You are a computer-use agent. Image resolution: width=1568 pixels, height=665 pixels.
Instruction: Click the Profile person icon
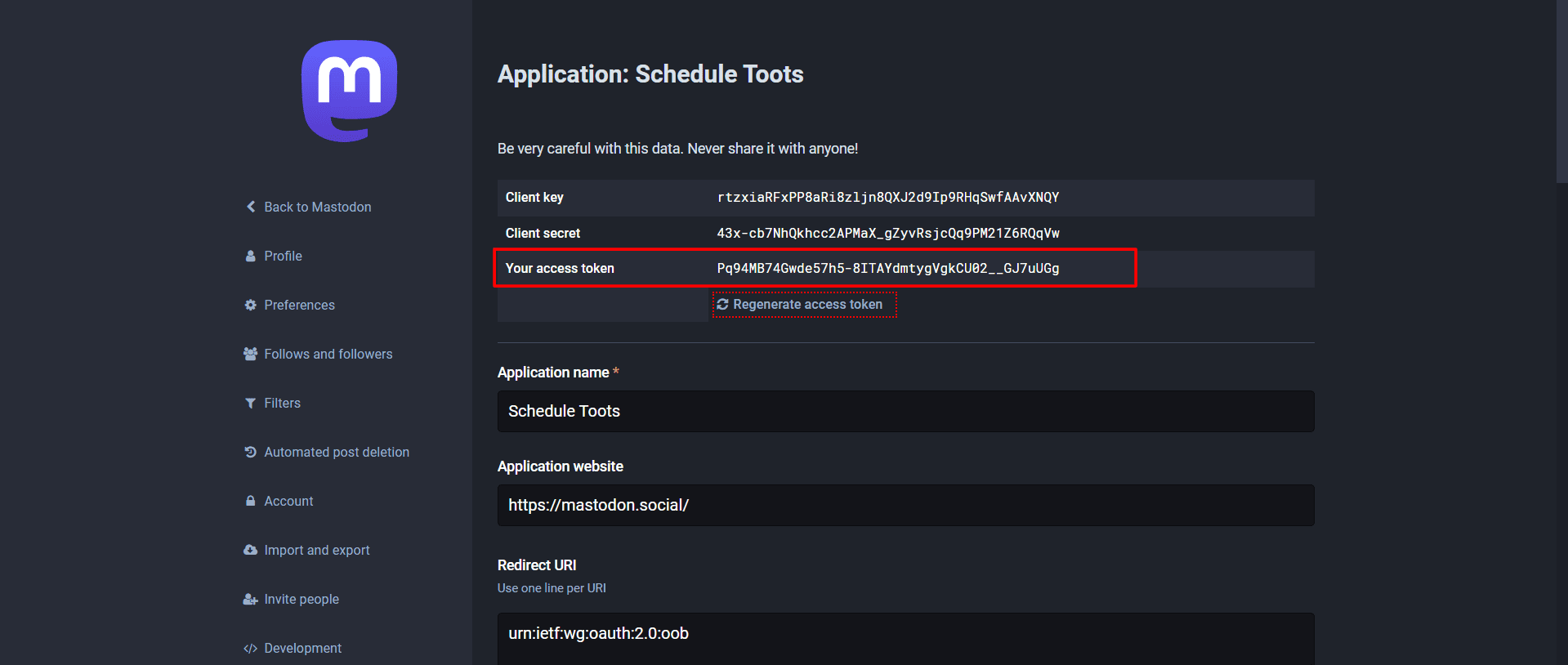point(251,256)
